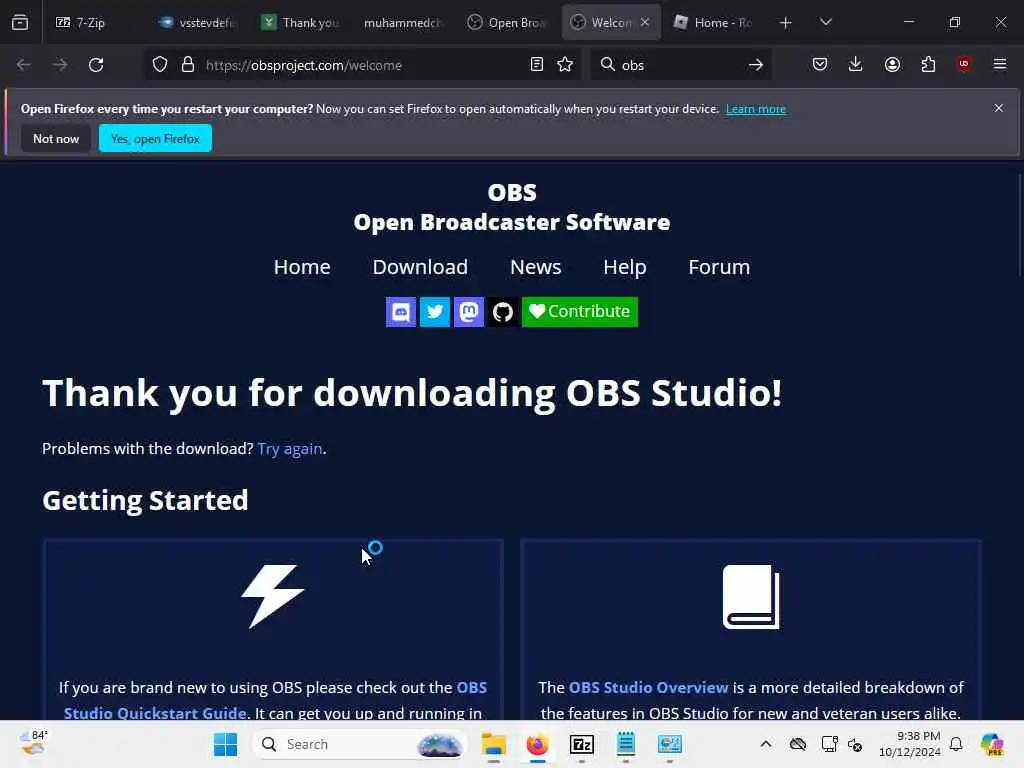Open the Forum navigation item
The height and width of the screenshot is (768, 1024).
click(719, 267)
